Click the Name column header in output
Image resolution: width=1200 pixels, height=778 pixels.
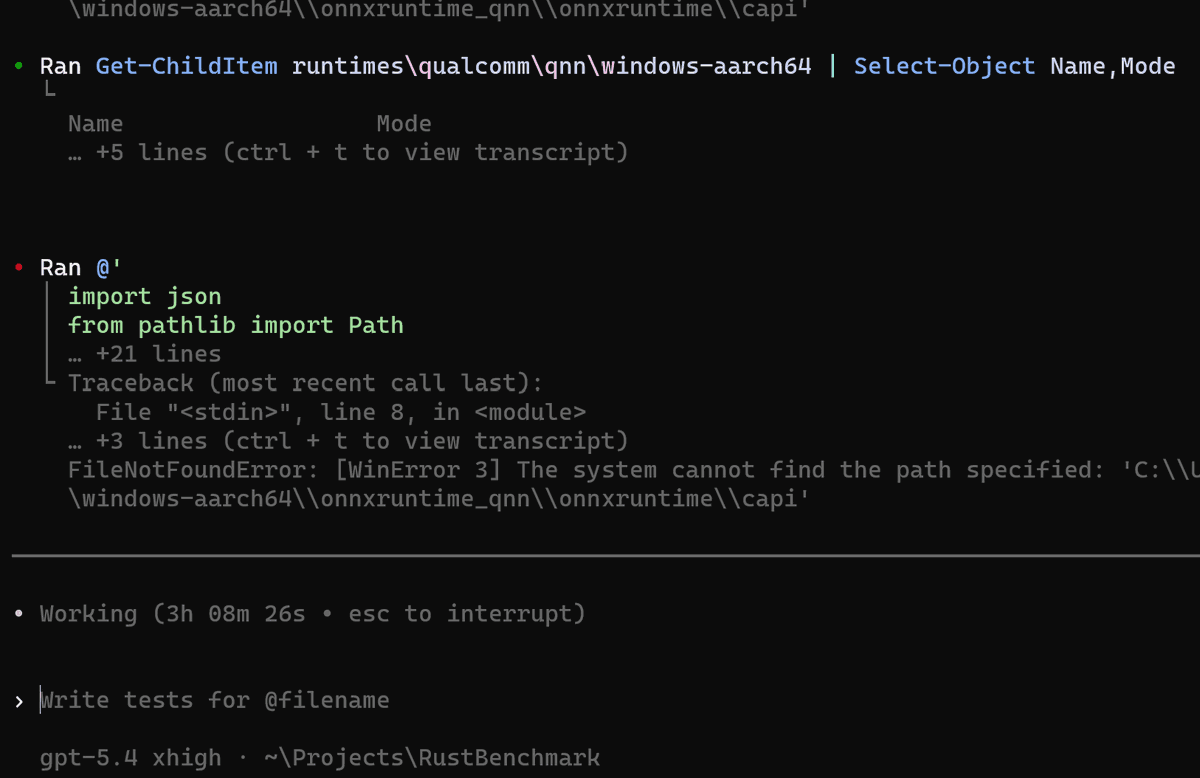coord(96,124)
